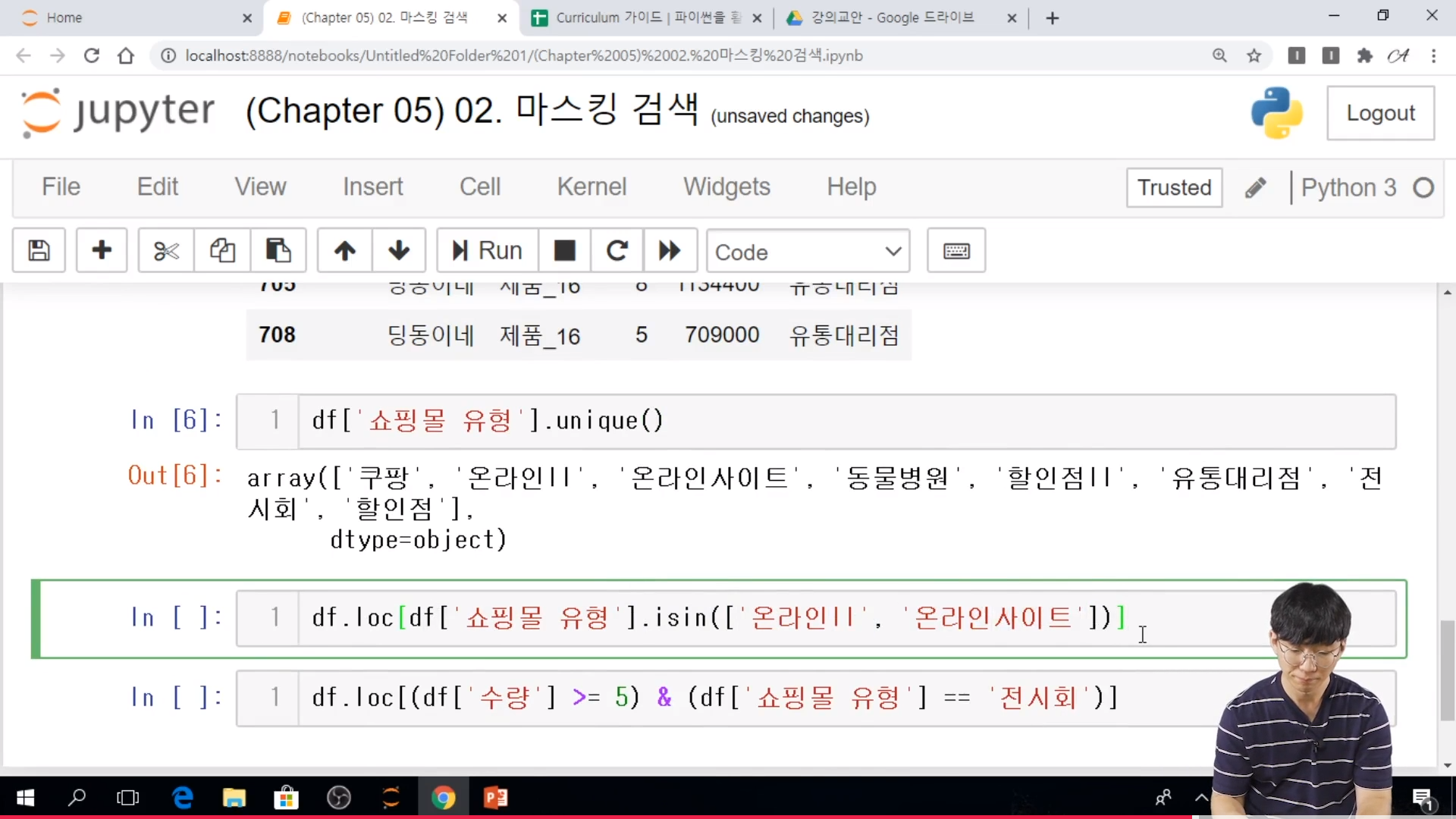The image size is (1456, 819).
Task: Save notebook with the floppy disk icon
Action: pyautogui.click(x=39, y=250)
